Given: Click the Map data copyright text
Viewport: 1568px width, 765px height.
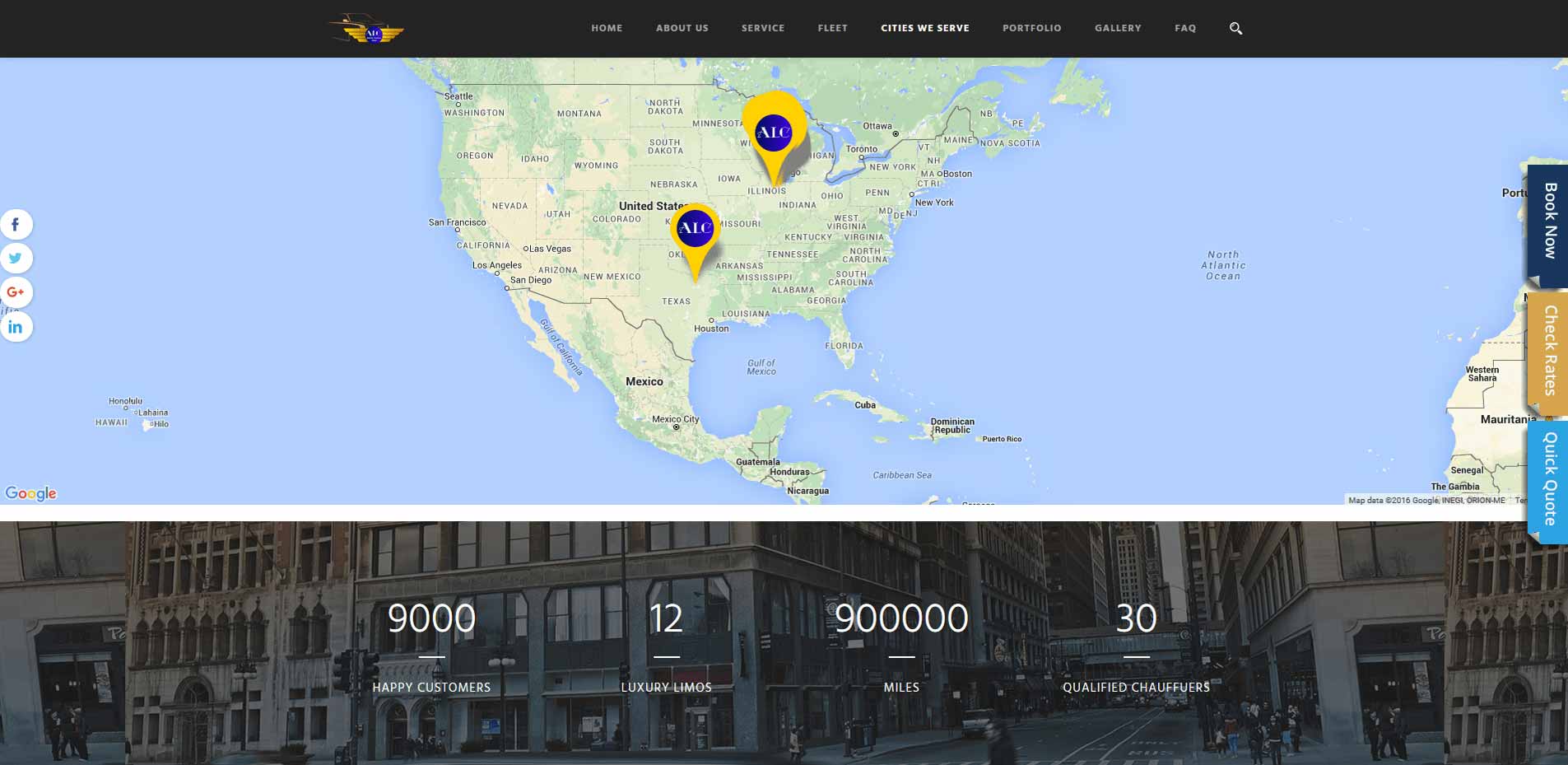Looking at the screenshot, I should click(x=1426, y=500).
